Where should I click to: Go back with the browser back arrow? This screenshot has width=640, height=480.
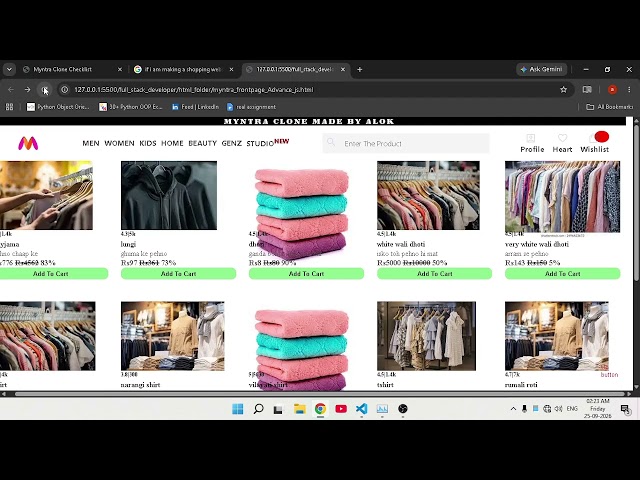(11, 90)
